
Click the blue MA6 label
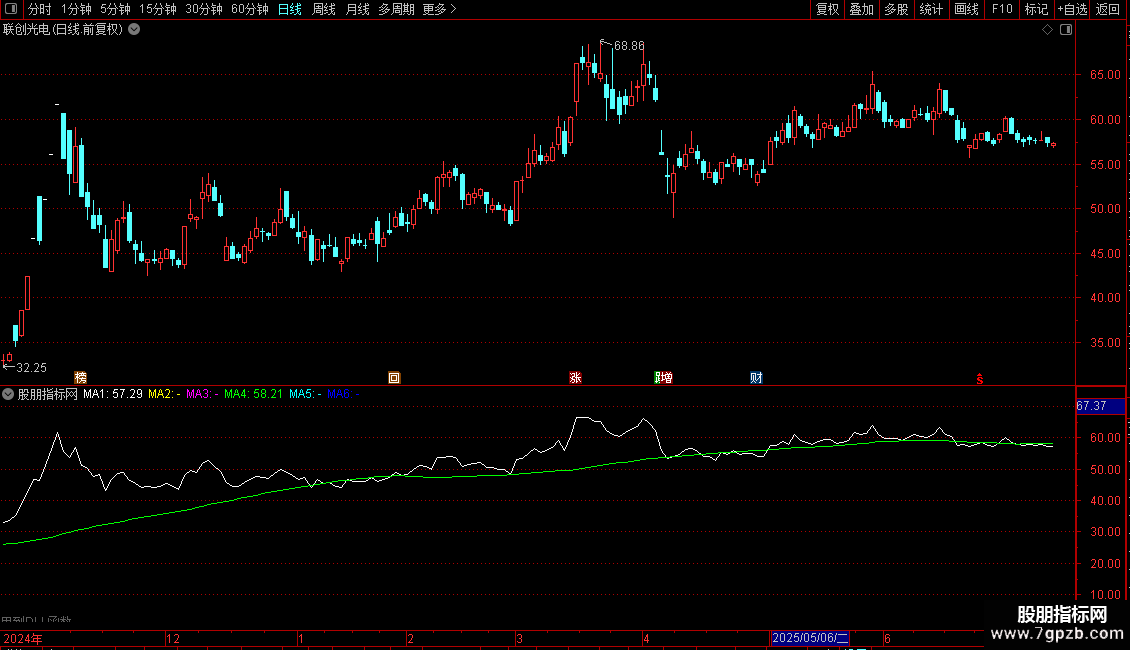[344, 394]
